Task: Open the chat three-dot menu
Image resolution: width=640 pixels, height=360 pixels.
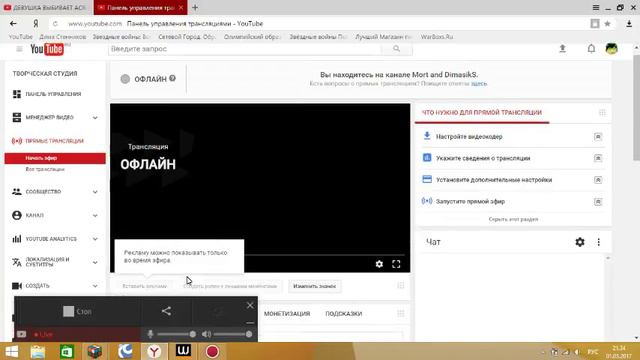Action: [598, 242]
